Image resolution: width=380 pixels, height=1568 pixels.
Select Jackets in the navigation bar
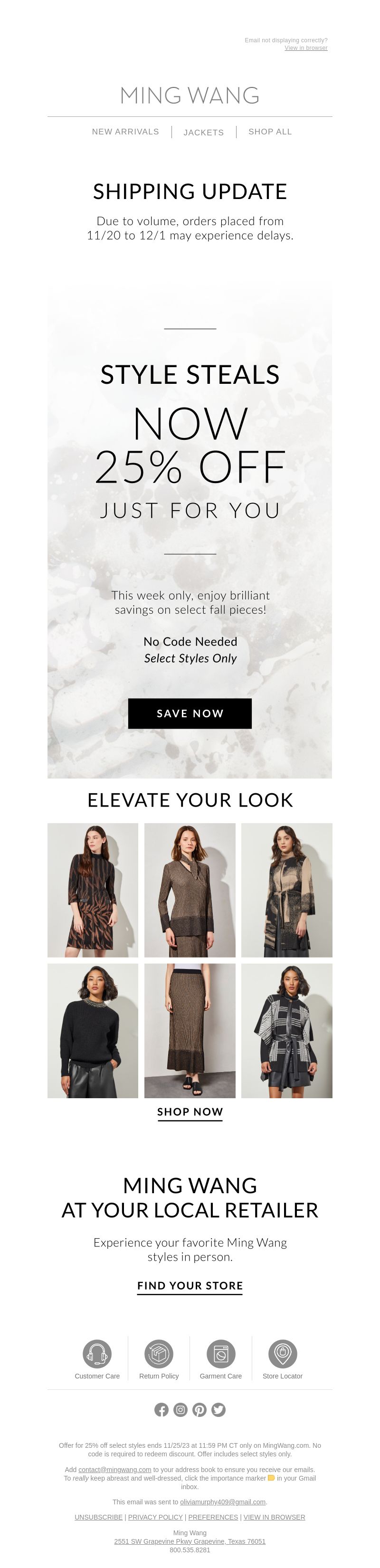(204, 132)
